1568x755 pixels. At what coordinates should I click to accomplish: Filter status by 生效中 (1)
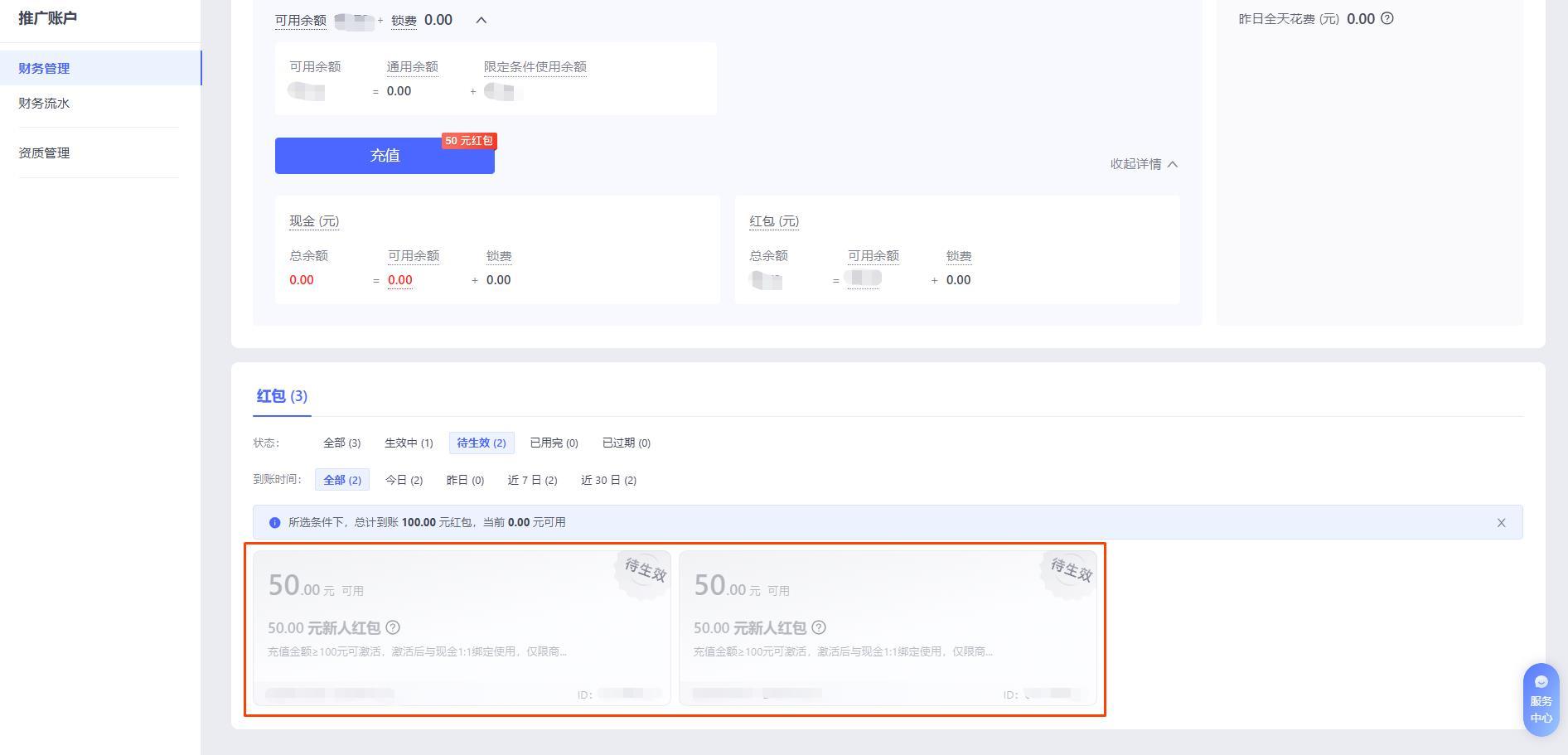pyautogui.click(x=409, y=443)
